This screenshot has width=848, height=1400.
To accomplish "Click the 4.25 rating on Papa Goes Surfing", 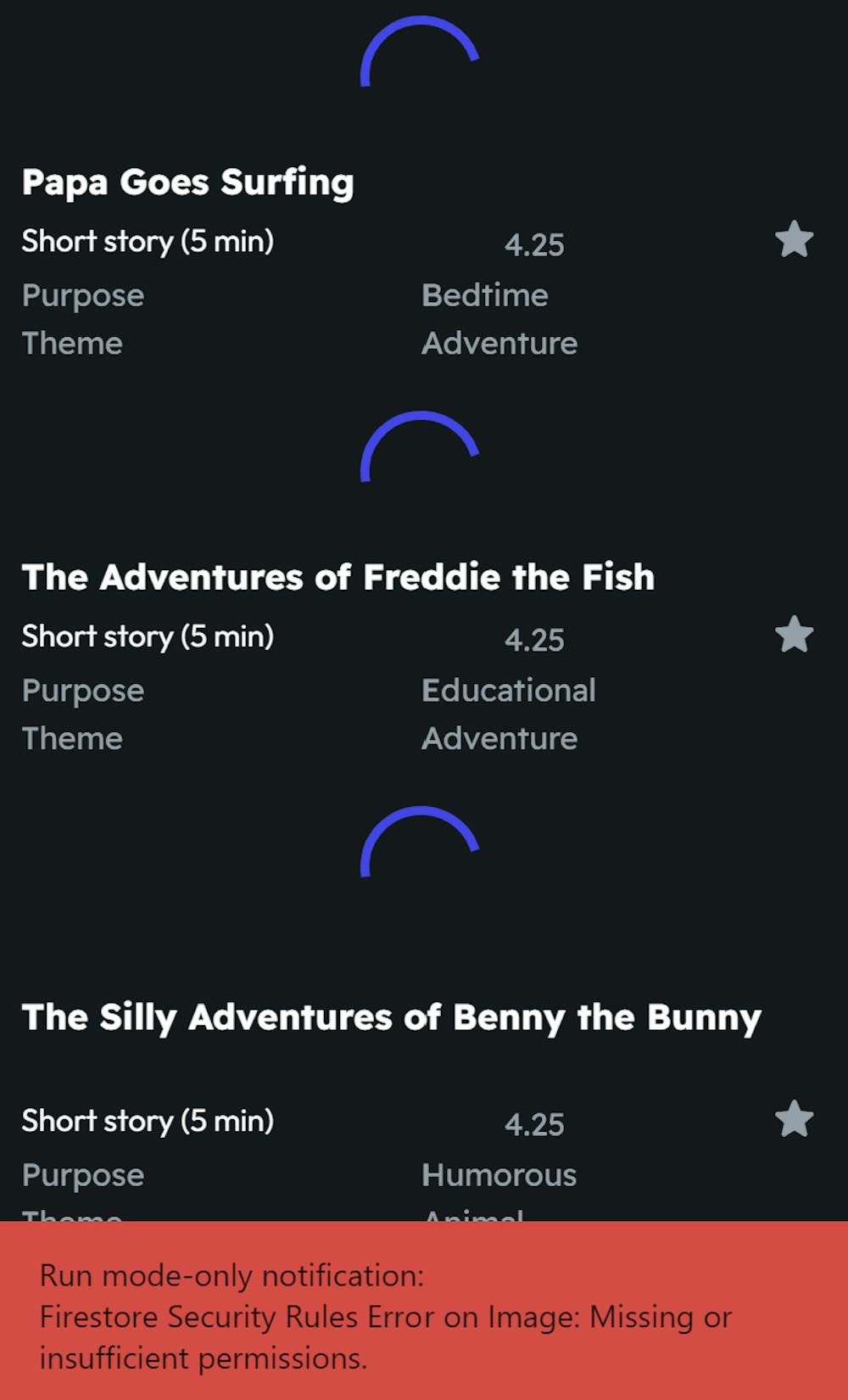I will 534,245.
